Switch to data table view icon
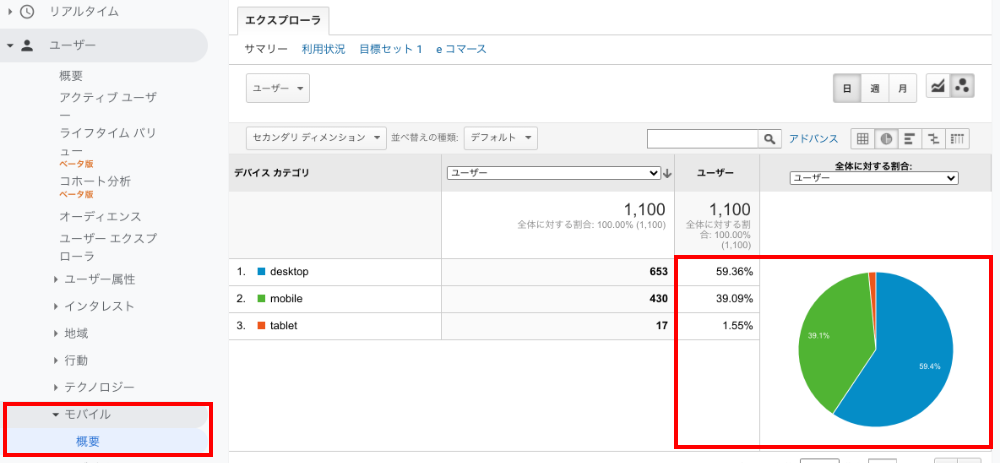This screenshot has height=463, width=1000. [x=862, y=139]
